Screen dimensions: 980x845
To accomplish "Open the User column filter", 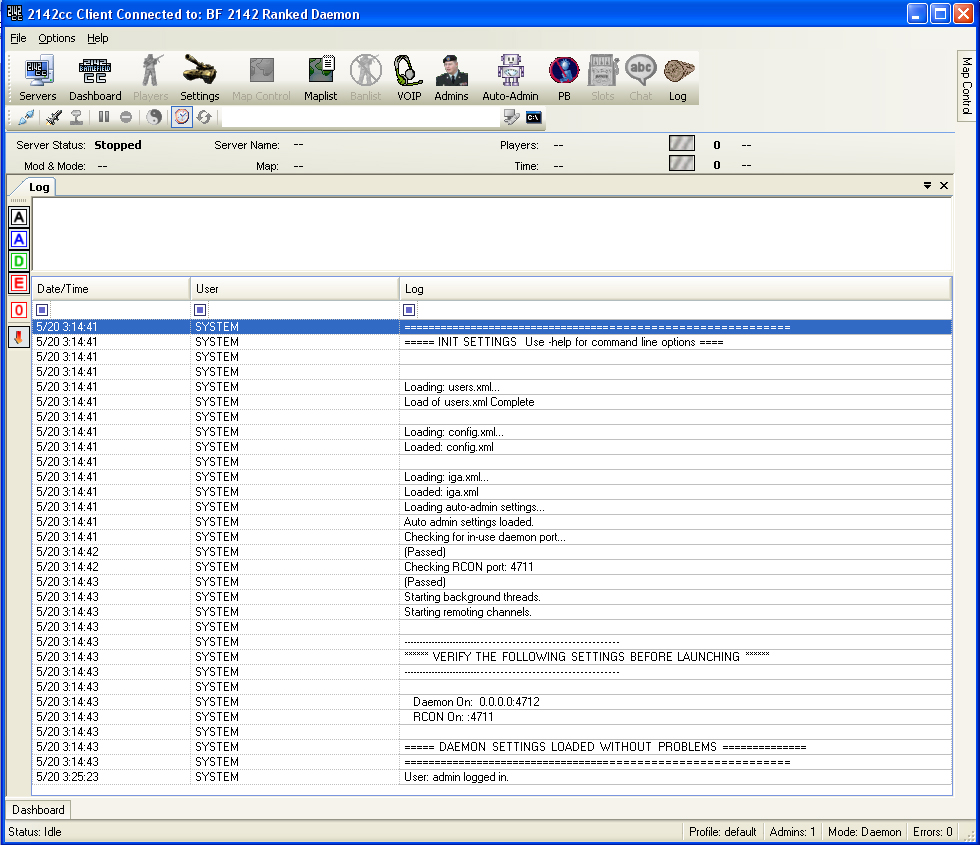I will [x=200, y=310].
